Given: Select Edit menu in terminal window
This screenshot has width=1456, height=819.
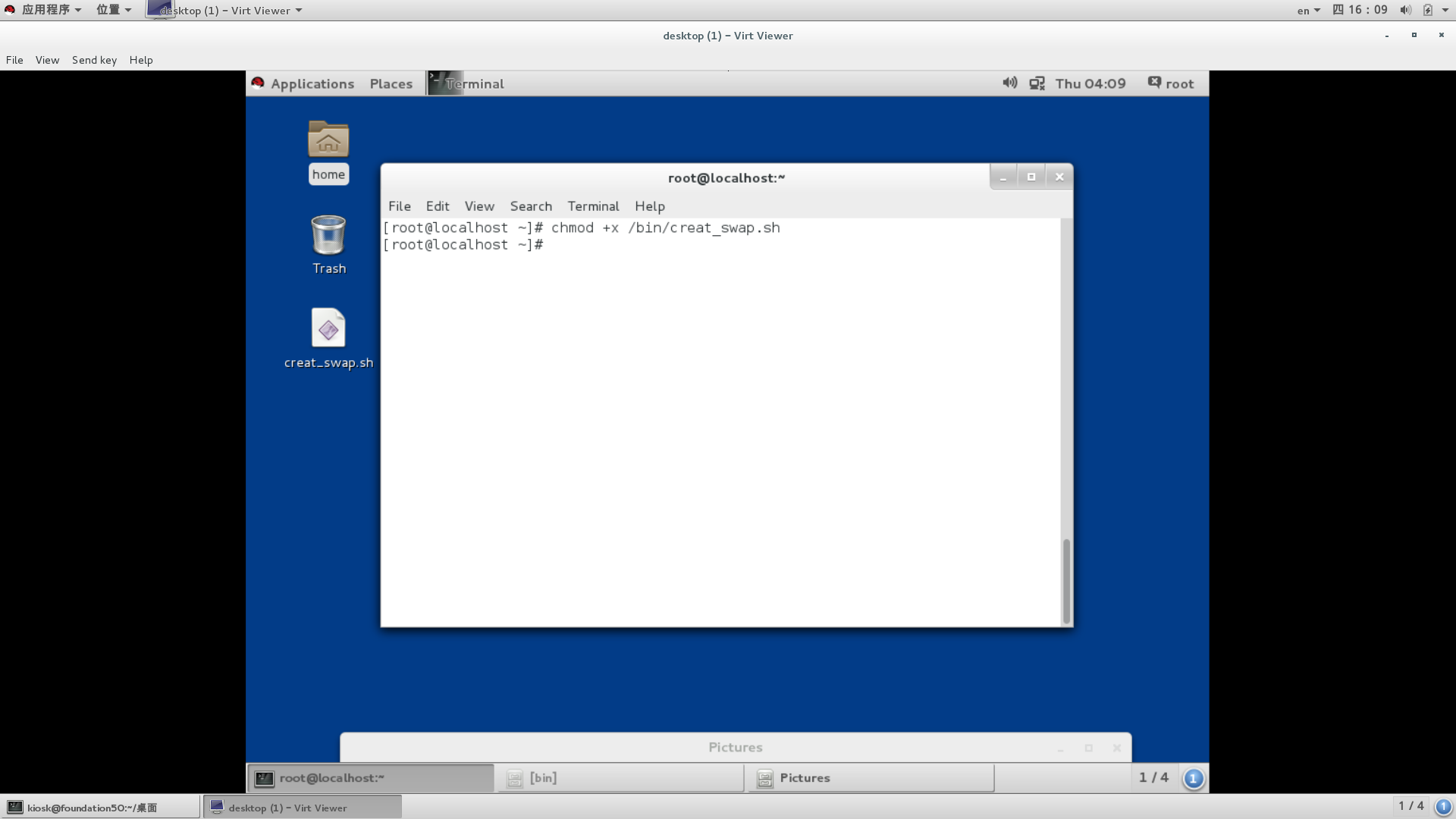Looking at the screenshot, I should tap(437, 206).
